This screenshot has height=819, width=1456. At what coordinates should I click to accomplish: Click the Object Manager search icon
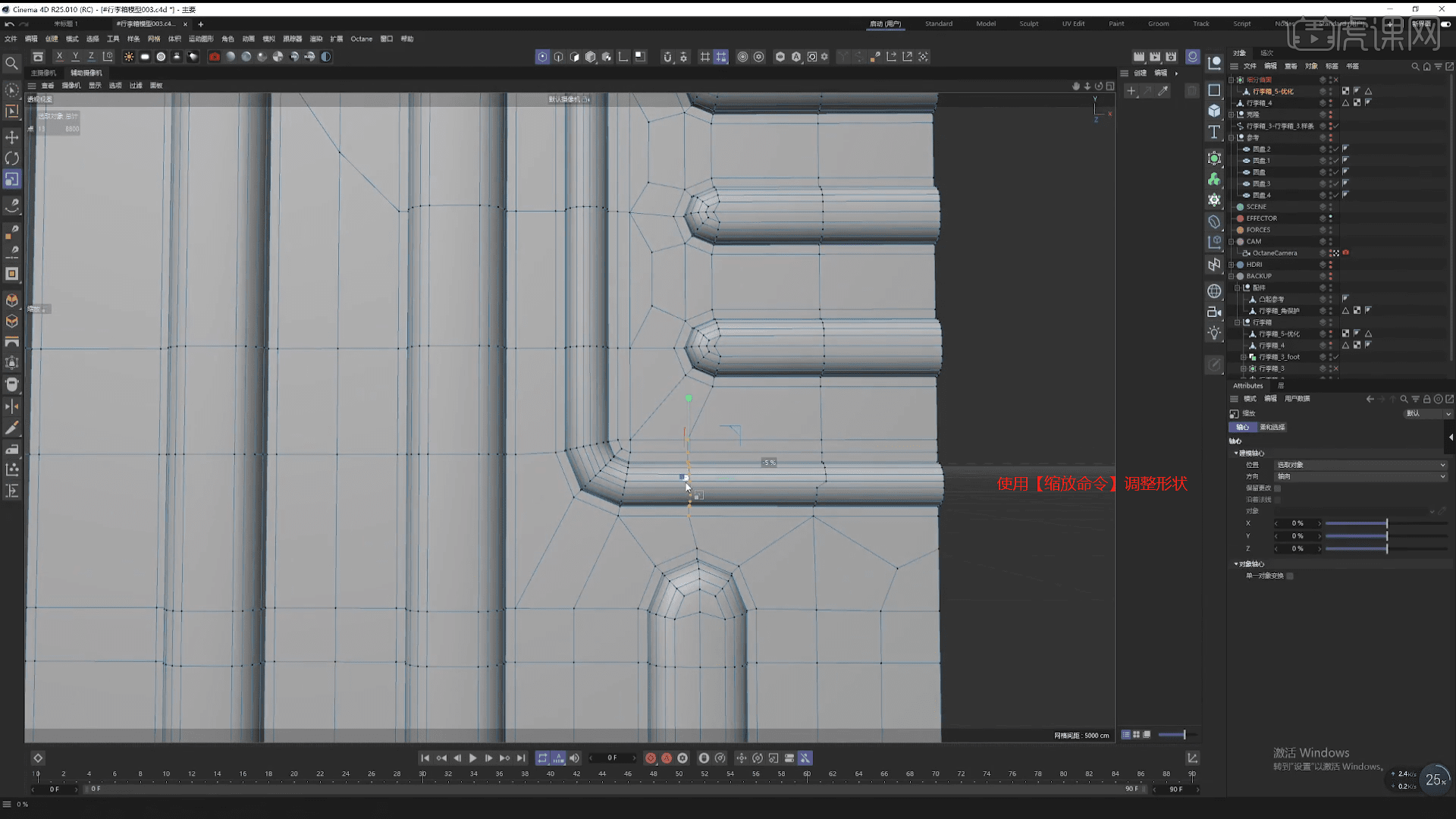1415,67
